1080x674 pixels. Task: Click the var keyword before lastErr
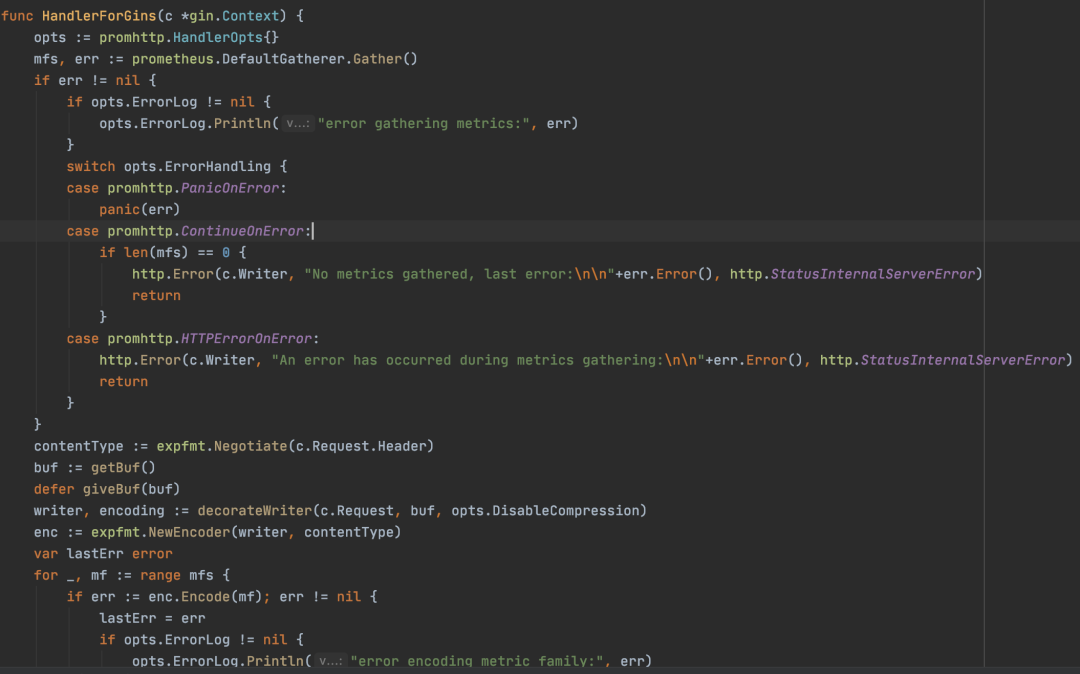[x=45, y=554]
